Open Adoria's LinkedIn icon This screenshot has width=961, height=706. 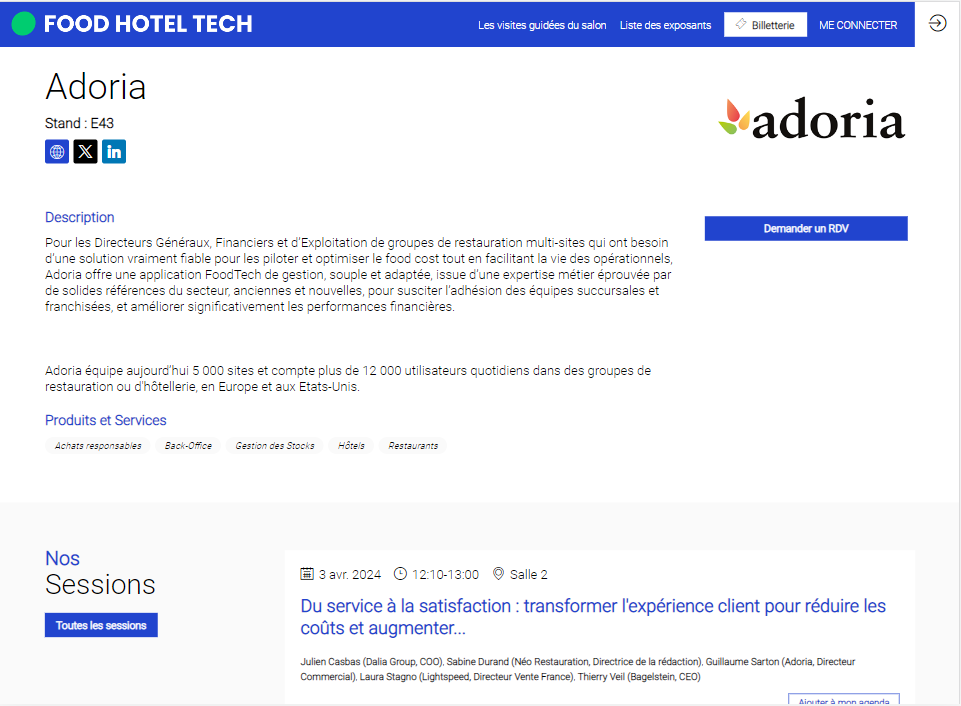[114, 151]
